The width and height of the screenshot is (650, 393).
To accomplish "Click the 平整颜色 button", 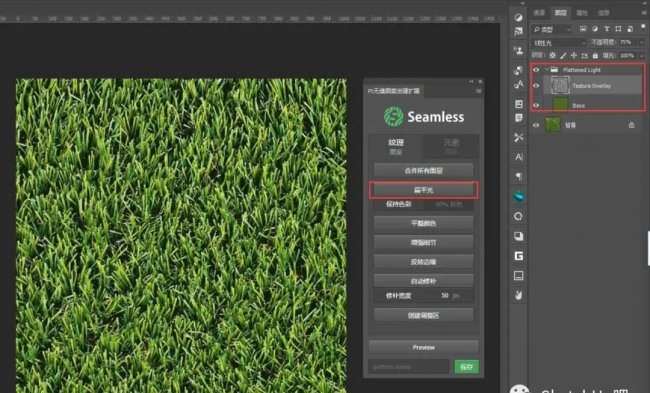I will pyautogui.click(x=423, y=223).
